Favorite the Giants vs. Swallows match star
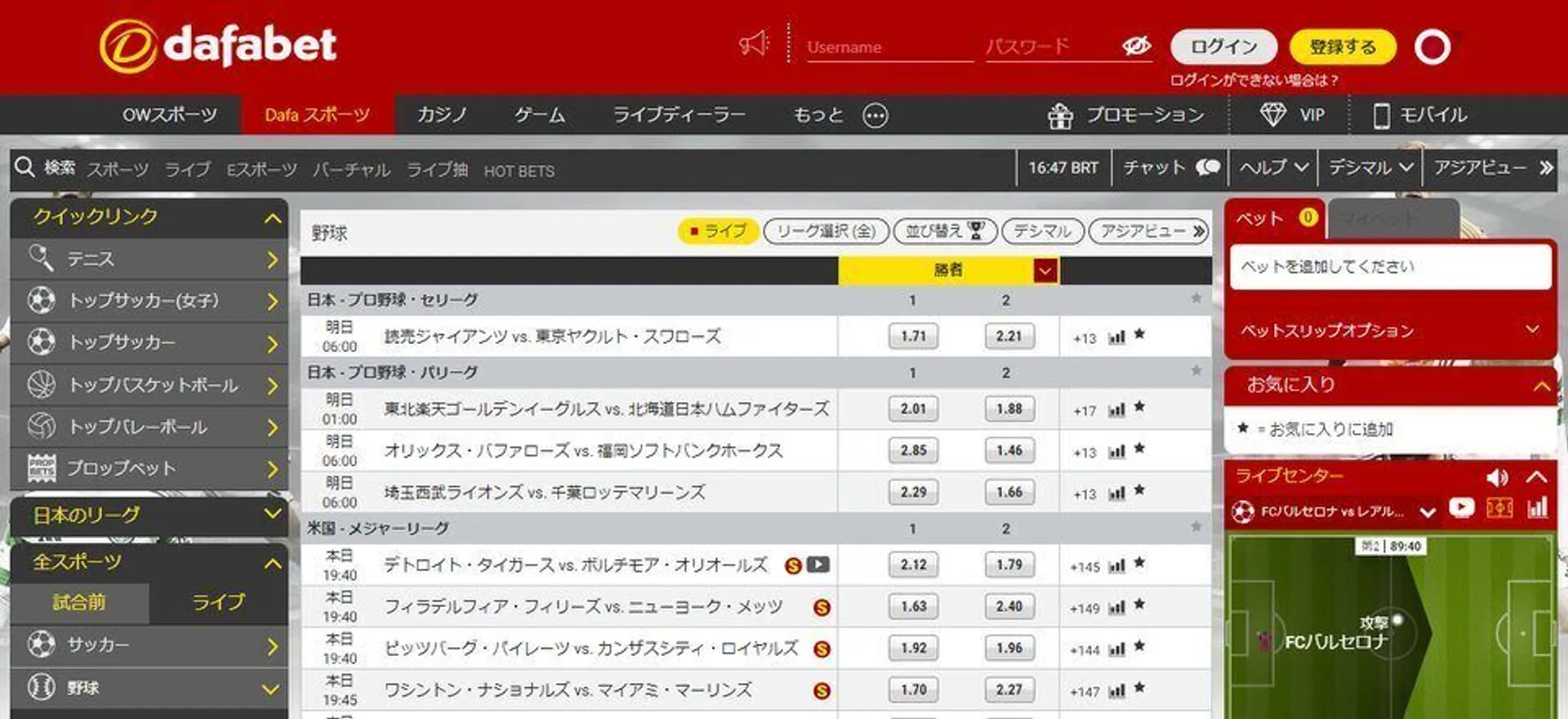This screenshot has width=1568, height=719. pos(1139,334)
